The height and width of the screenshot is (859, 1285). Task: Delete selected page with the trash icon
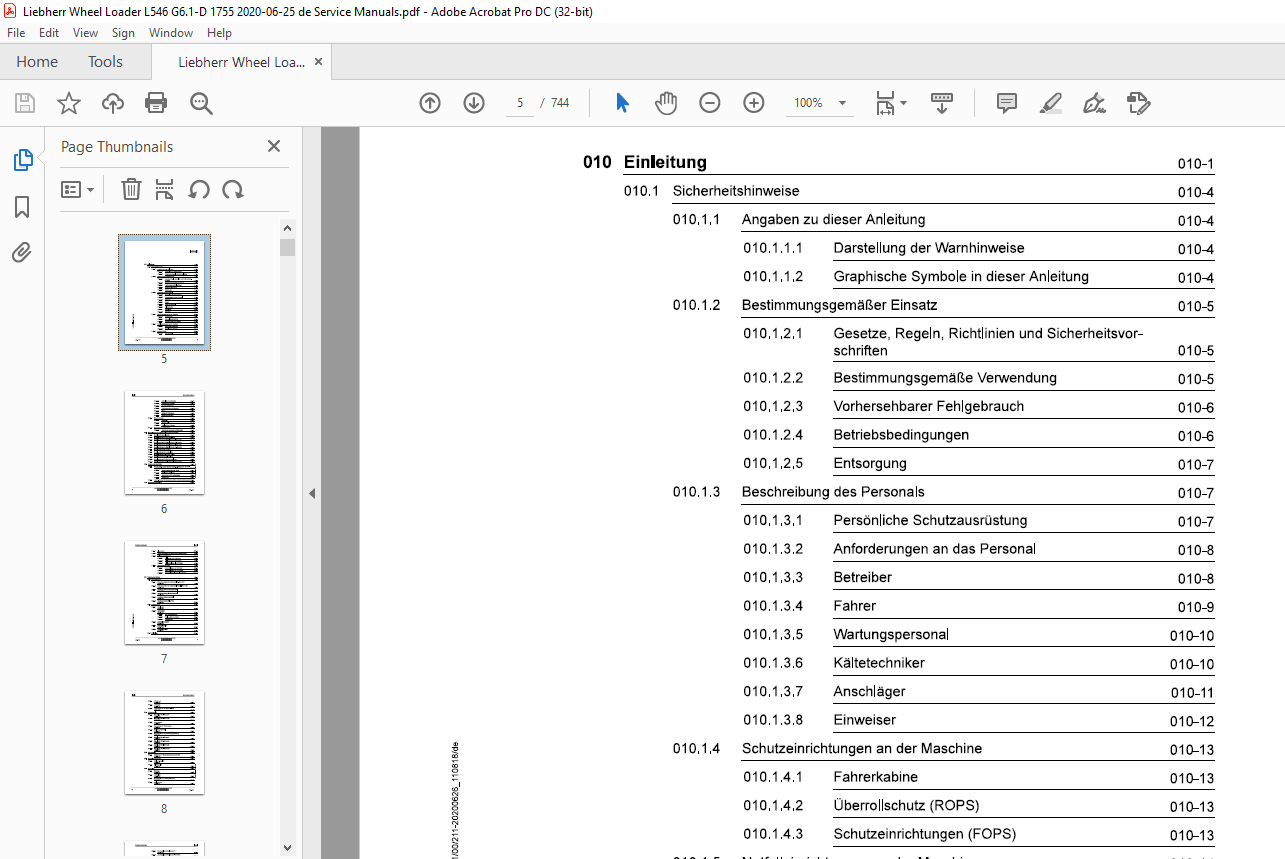[131, 189]
